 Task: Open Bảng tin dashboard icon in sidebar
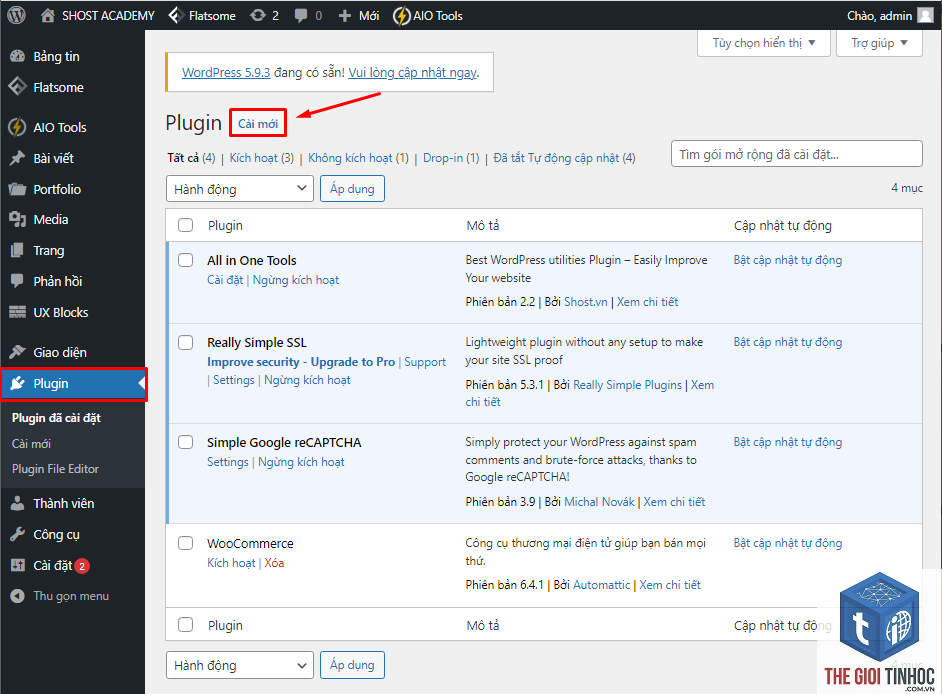point(17,56)
